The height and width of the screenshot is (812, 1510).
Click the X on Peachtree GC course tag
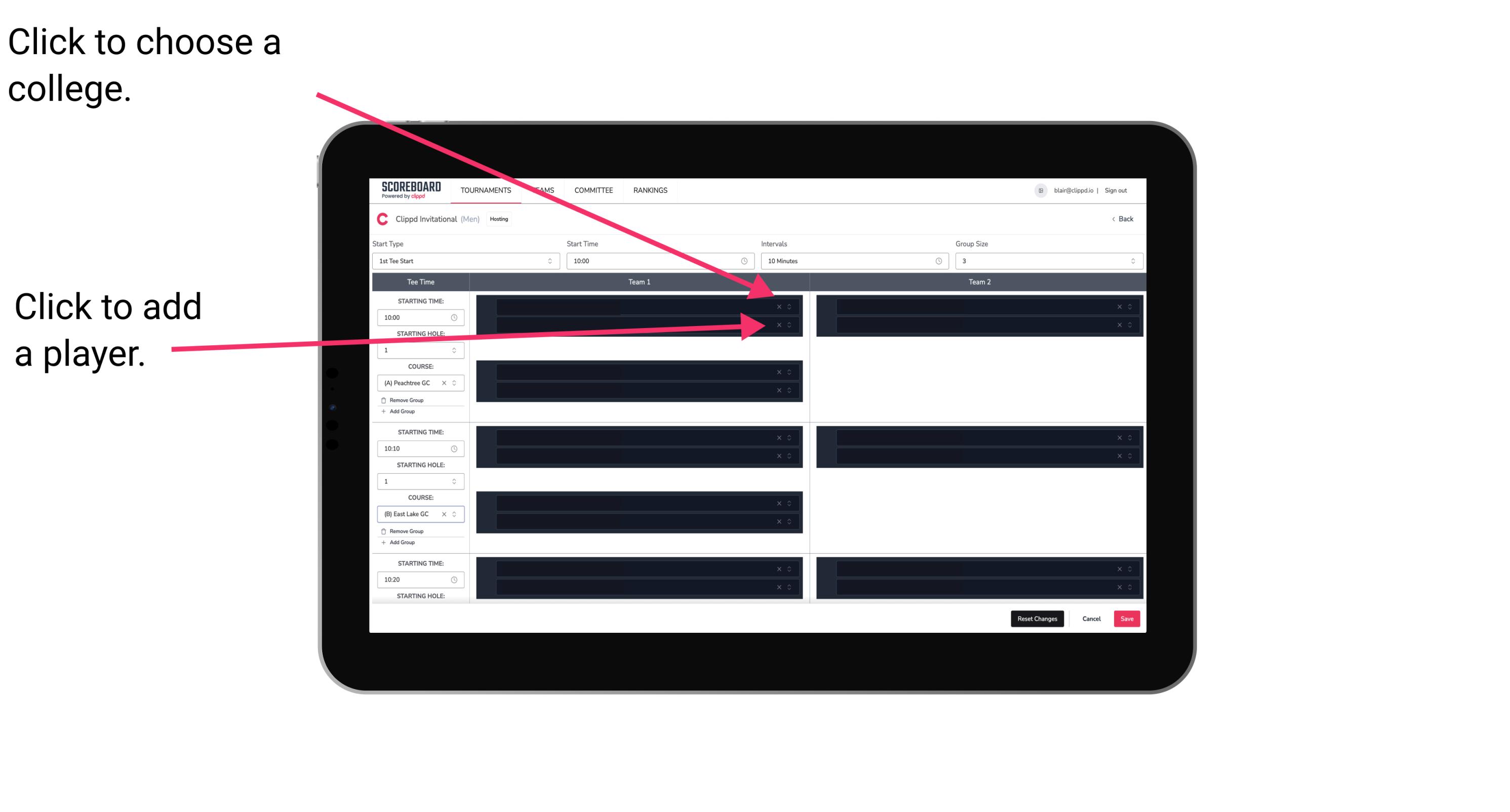[445, 383]
